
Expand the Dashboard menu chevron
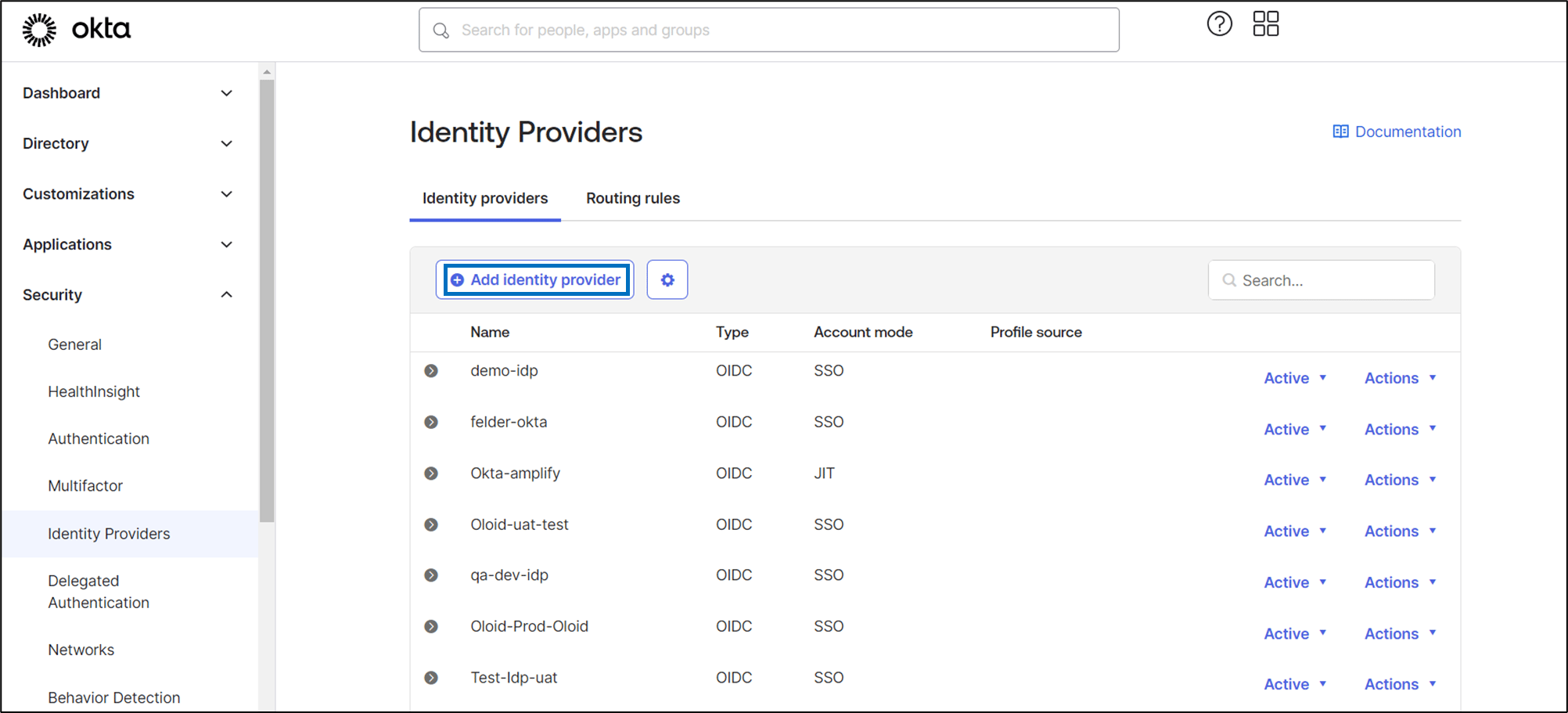tap(227, 93)
